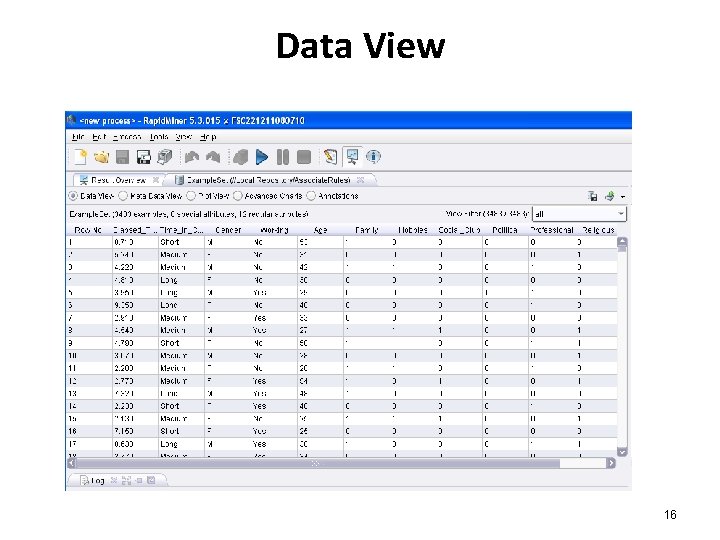Select the Advanced Charts radio button
Viewport: 720px width, 540px height.
237,196
